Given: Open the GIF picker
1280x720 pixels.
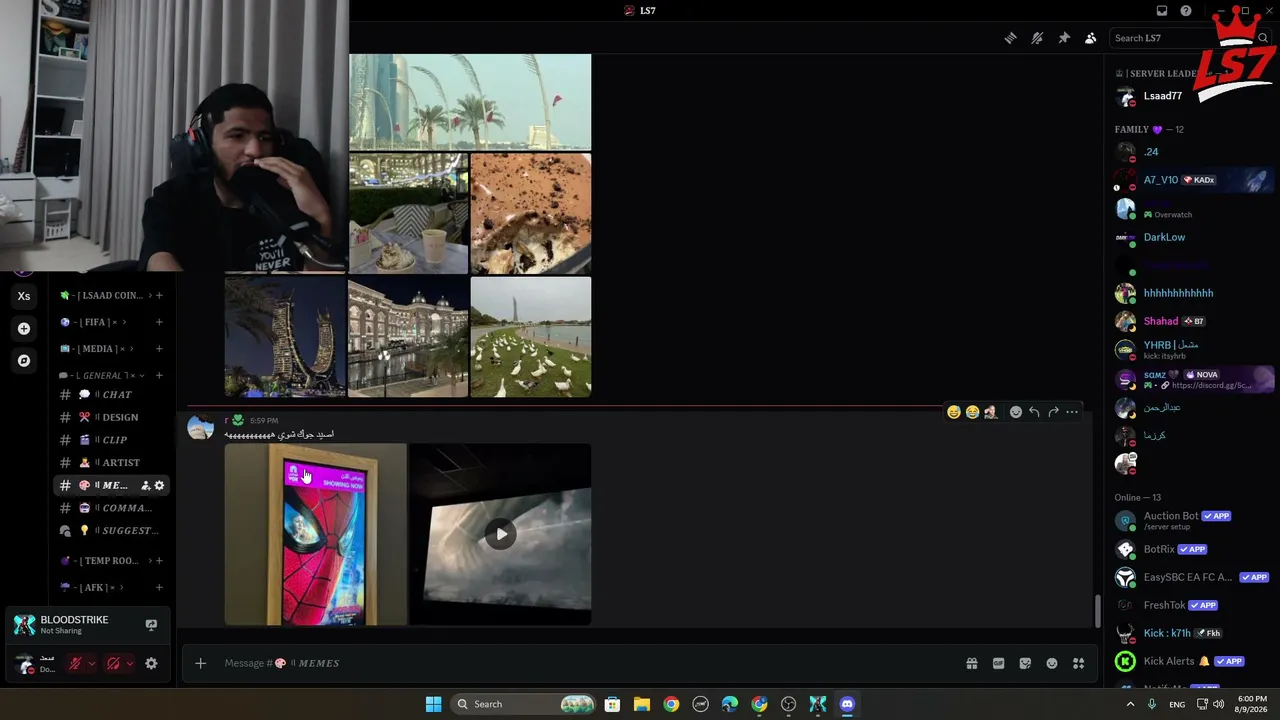Looking at the screenshot, I should 998,663.
